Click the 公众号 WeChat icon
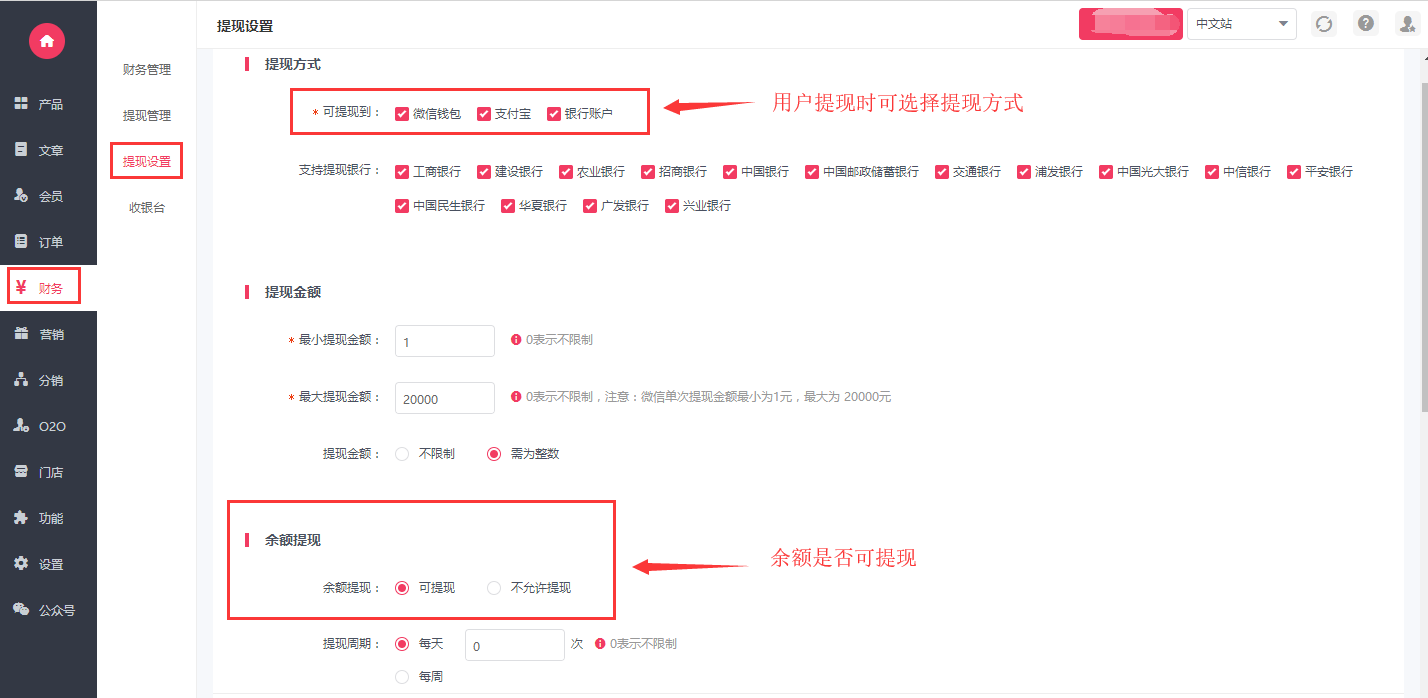The width and height of the screenshot is (1428, 698). pos(21,609)
